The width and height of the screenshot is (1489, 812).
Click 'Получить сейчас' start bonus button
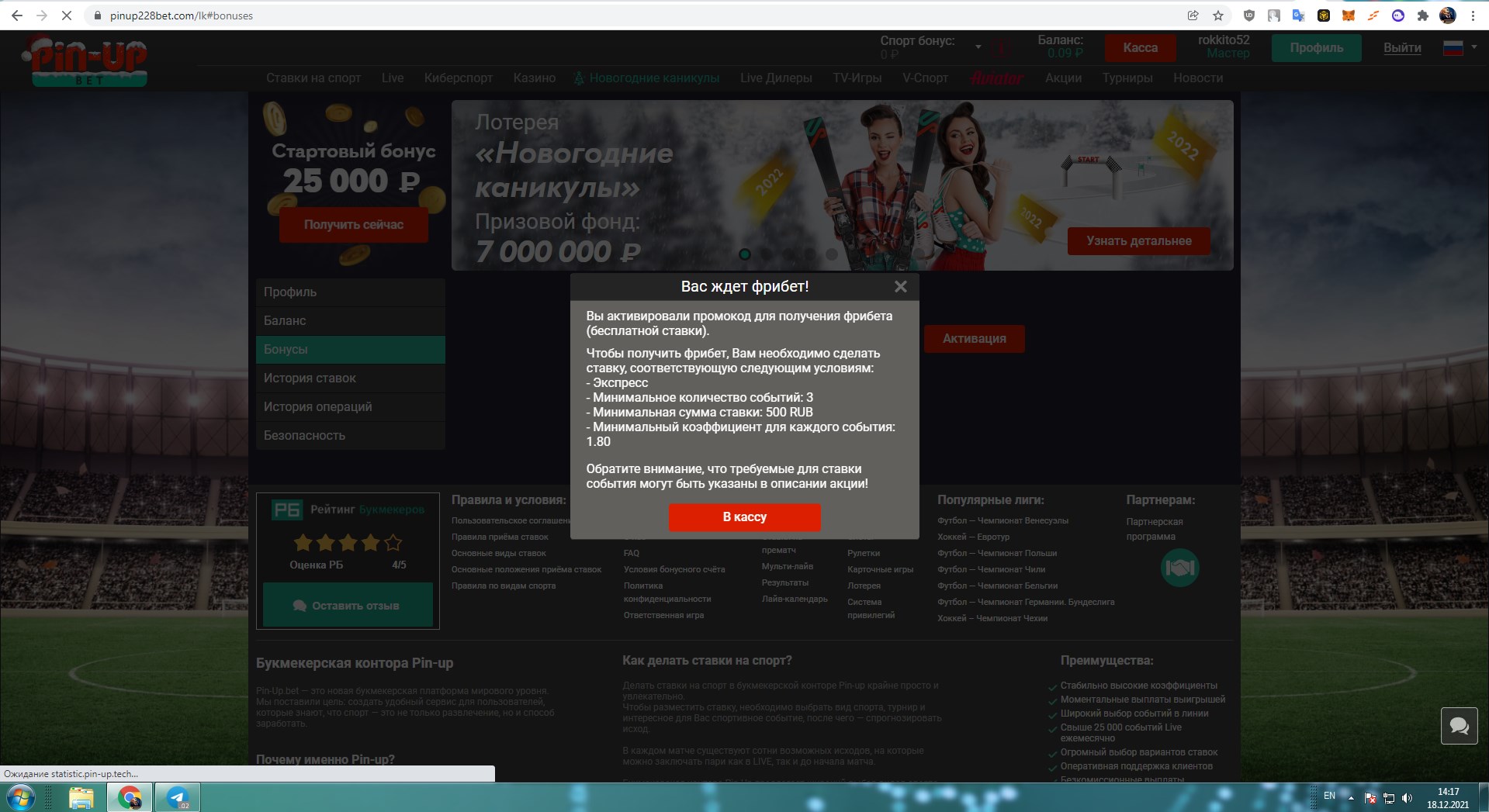tap(354, 225)
